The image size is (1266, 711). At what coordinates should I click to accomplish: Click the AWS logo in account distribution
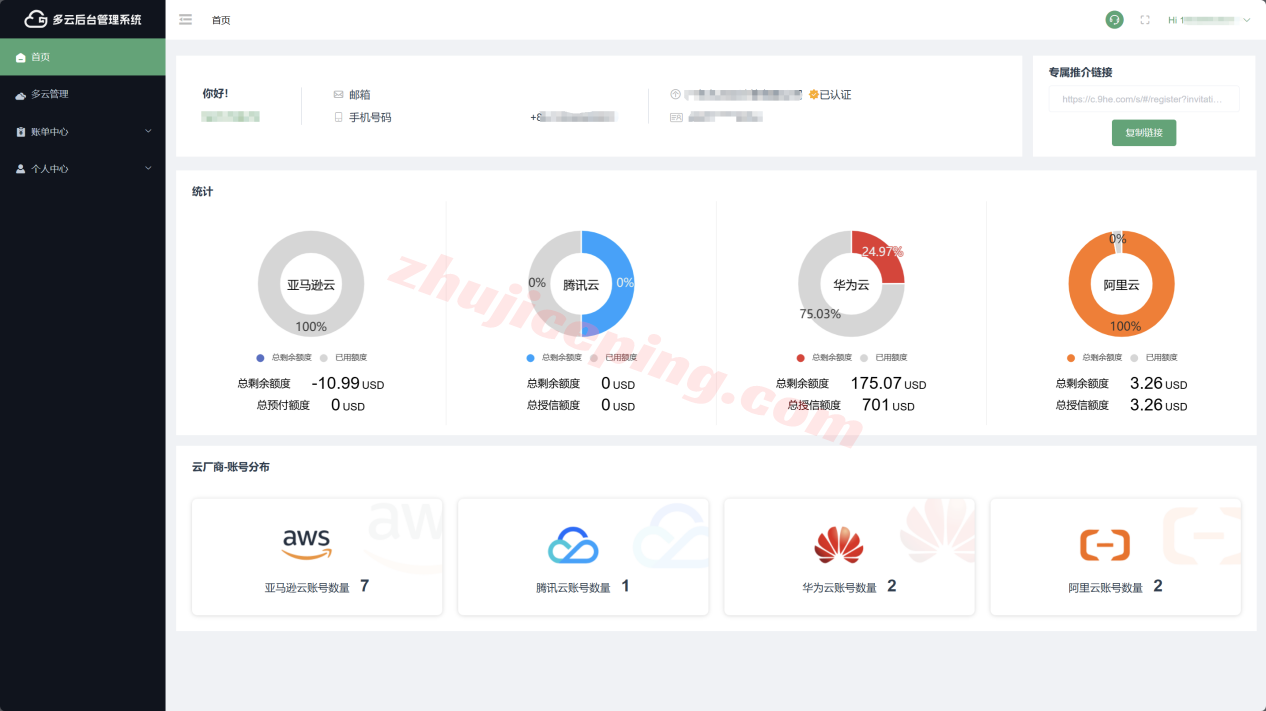pyautogui.click(x=307, y=544)
